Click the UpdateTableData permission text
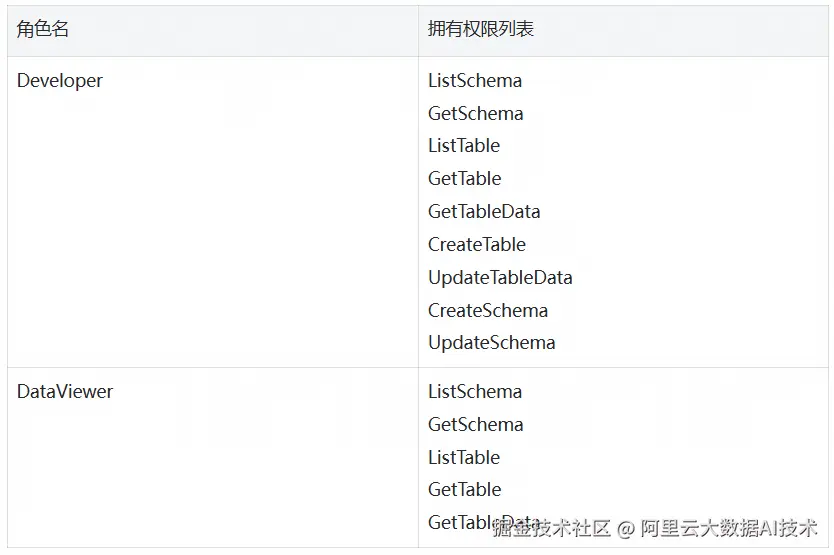This screenshot has width=834, height=555. pyautogui.click(x=500, y=278)
